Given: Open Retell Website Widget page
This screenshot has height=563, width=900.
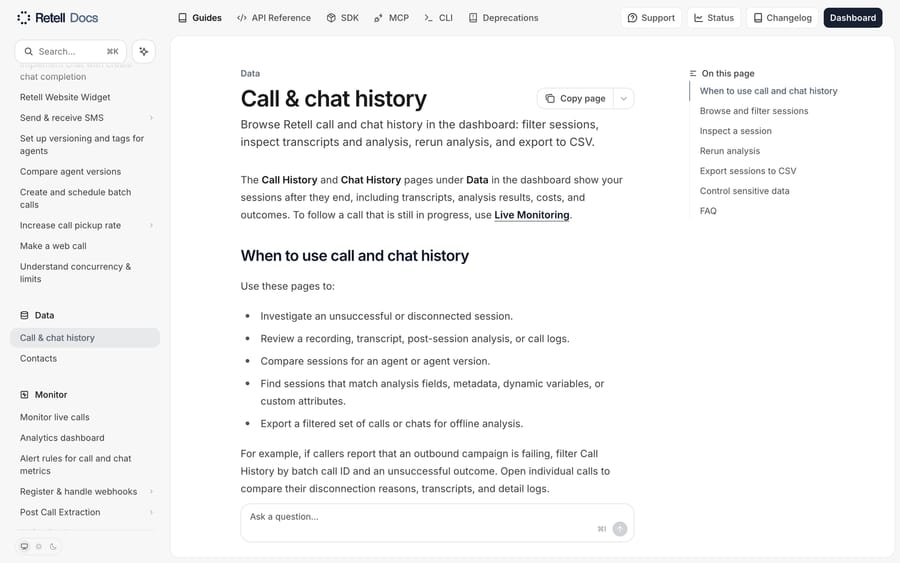Looking at the screenshot, I should 65,98.
